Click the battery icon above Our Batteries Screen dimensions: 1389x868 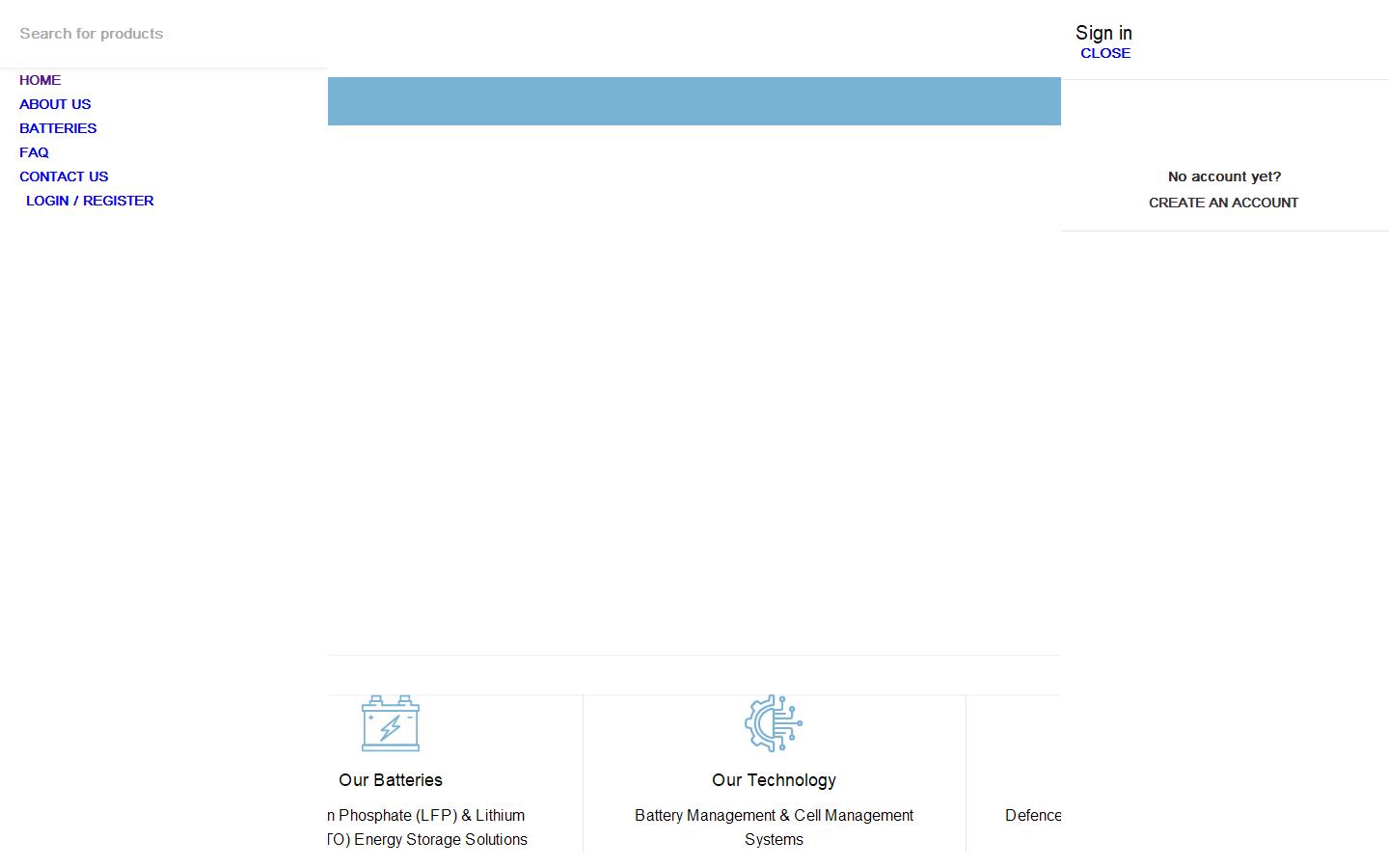391,723
